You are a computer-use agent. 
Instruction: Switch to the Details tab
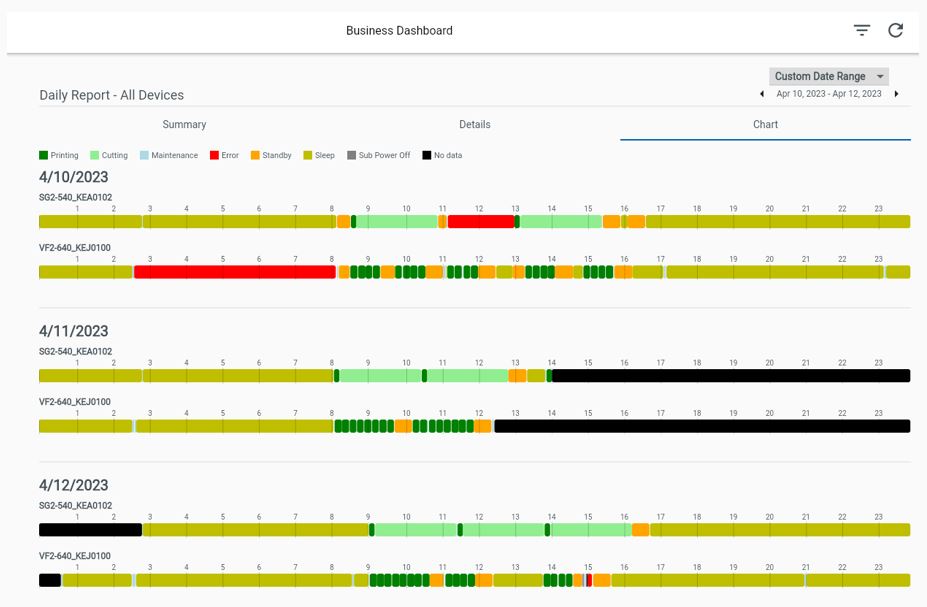point(475,125)
